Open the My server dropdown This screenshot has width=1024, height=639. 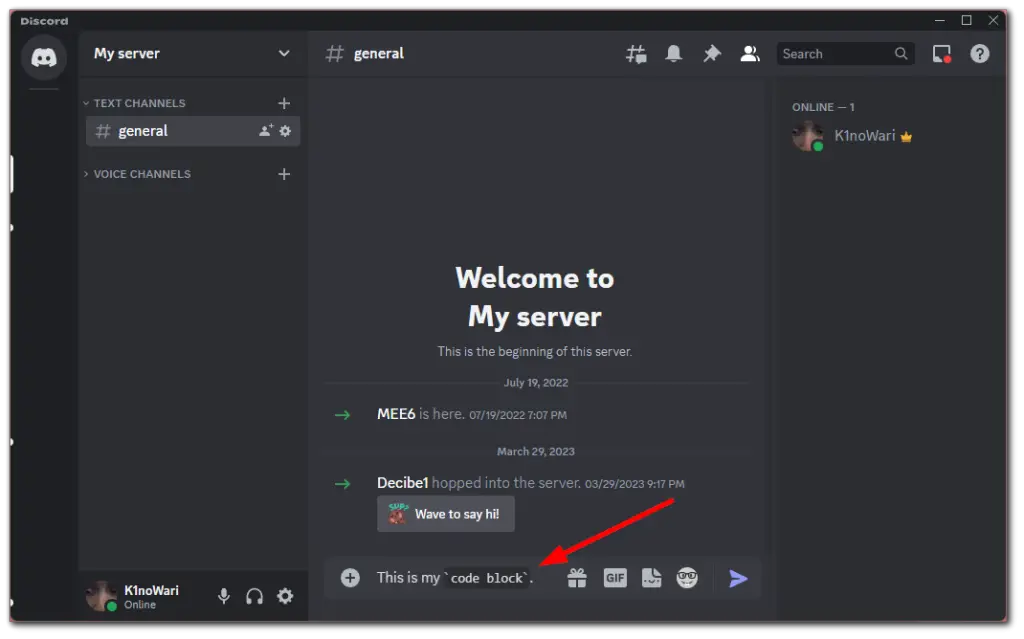coord(192,53)
